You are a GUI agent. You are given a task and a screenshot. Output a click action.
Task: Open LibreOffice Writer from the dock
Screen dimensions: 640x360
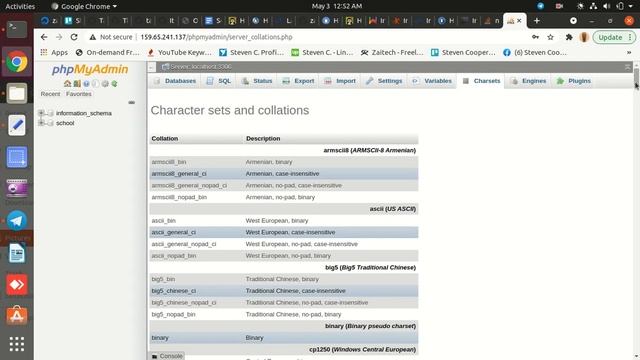pyautogui.click(x=17, y=253)
